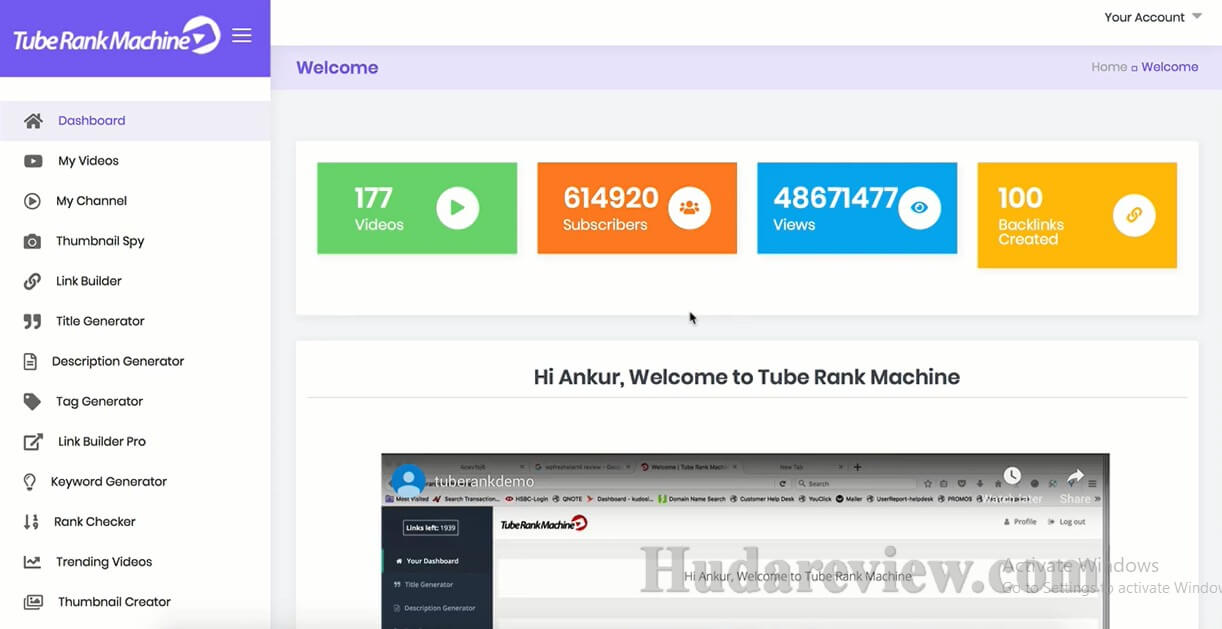Click the "614920 Subscribers" count
Screen dimensions: 1222x629
(611, 209)
